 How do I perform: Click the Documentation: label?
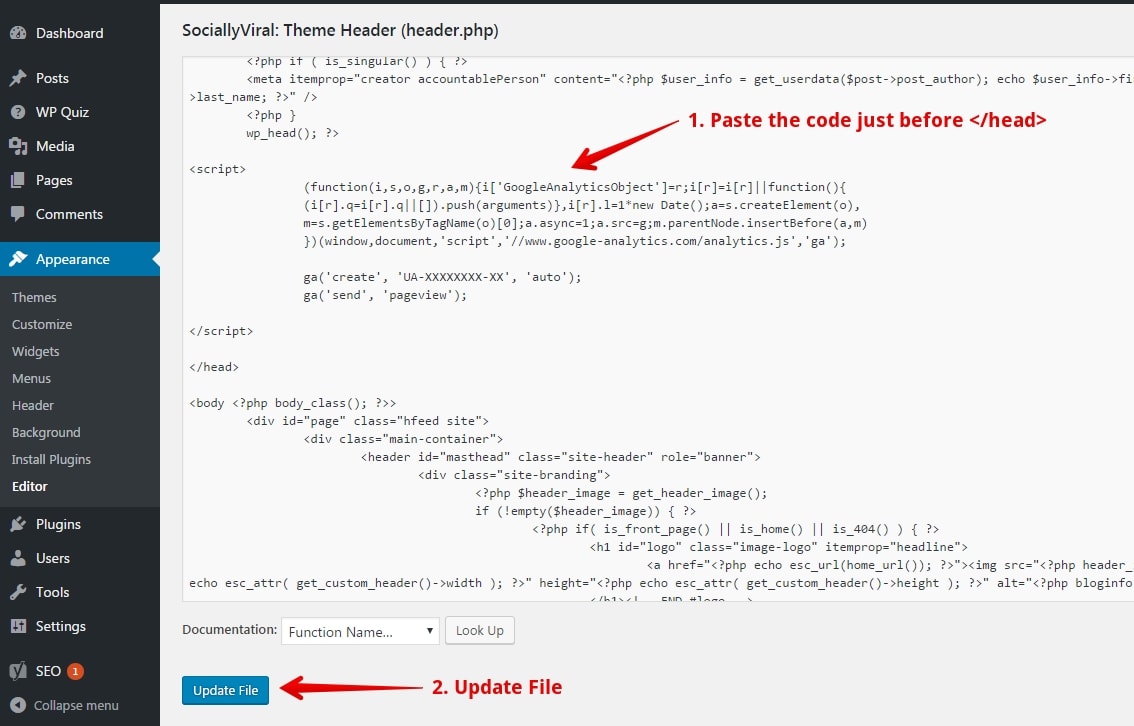[229, 630]
